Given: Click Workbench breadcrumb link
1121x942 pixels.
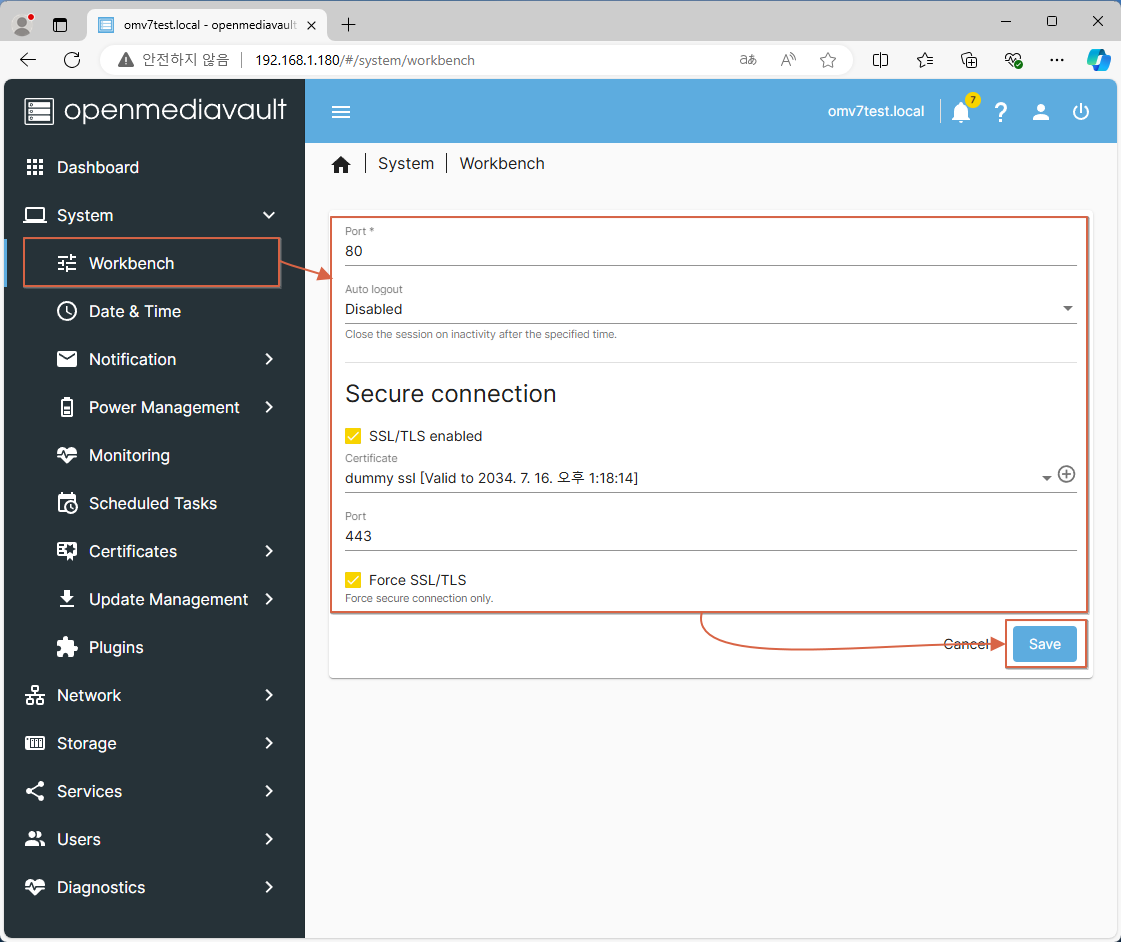Looking at the screenshot, I should tap(502, 164).
